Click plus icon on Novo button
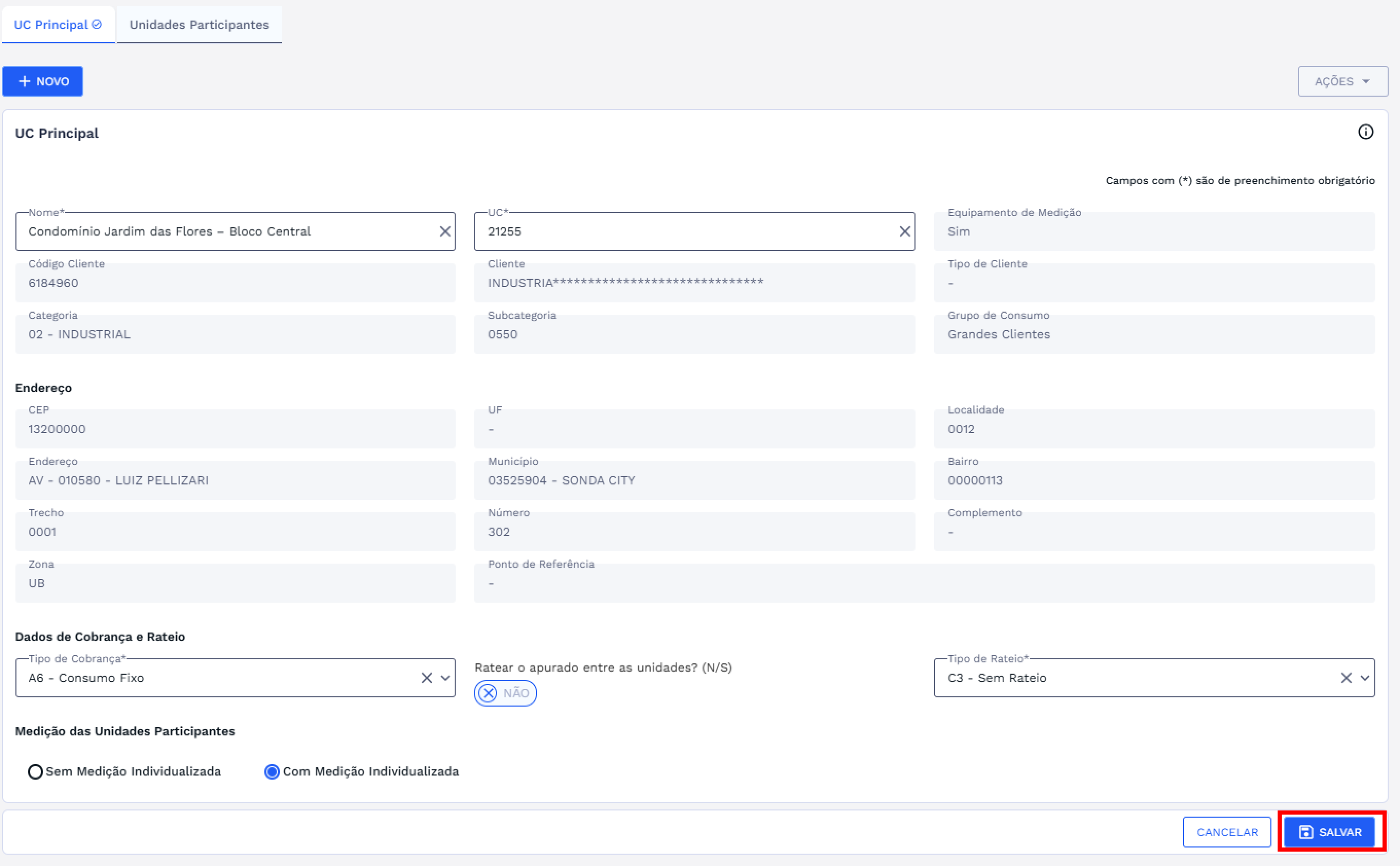Viewport: 1400px width, 866px height. 25,81
